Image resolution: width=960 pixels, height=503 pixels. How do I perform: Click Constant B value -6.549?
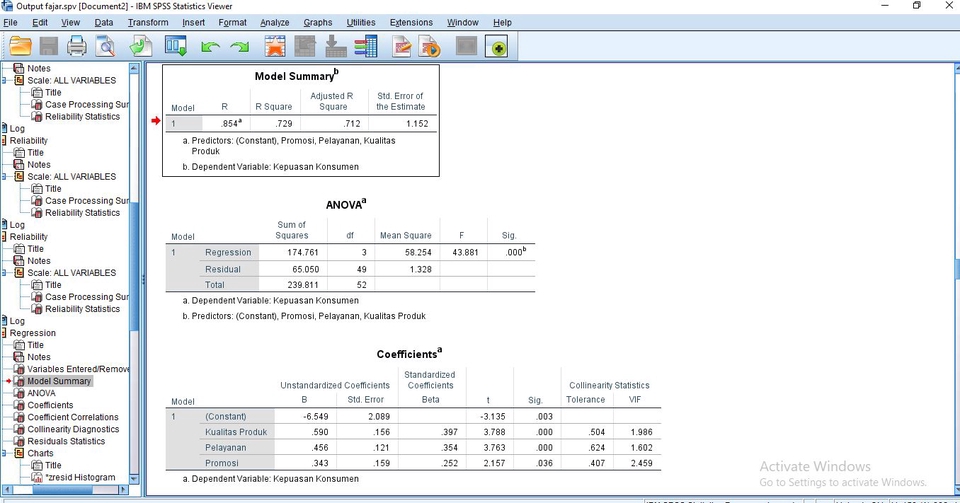315,417
